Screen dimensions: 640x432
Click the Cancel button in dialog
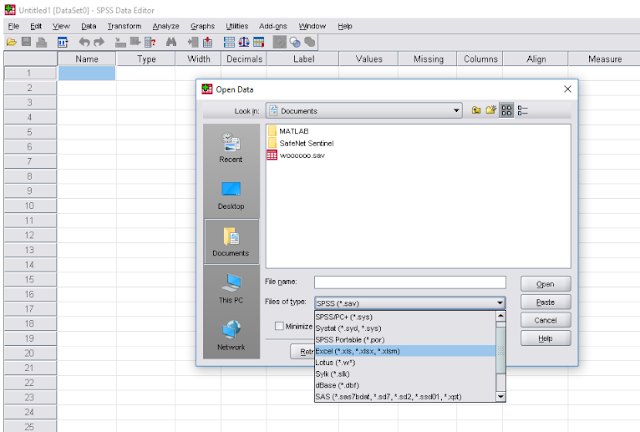click(545, 320)
